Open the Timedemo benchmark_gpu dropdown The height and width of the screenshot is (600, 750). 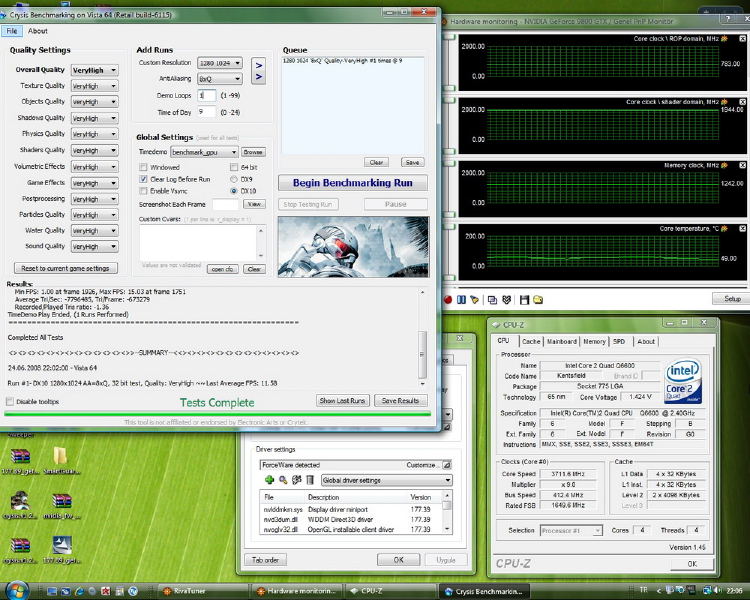coord(204,152)
